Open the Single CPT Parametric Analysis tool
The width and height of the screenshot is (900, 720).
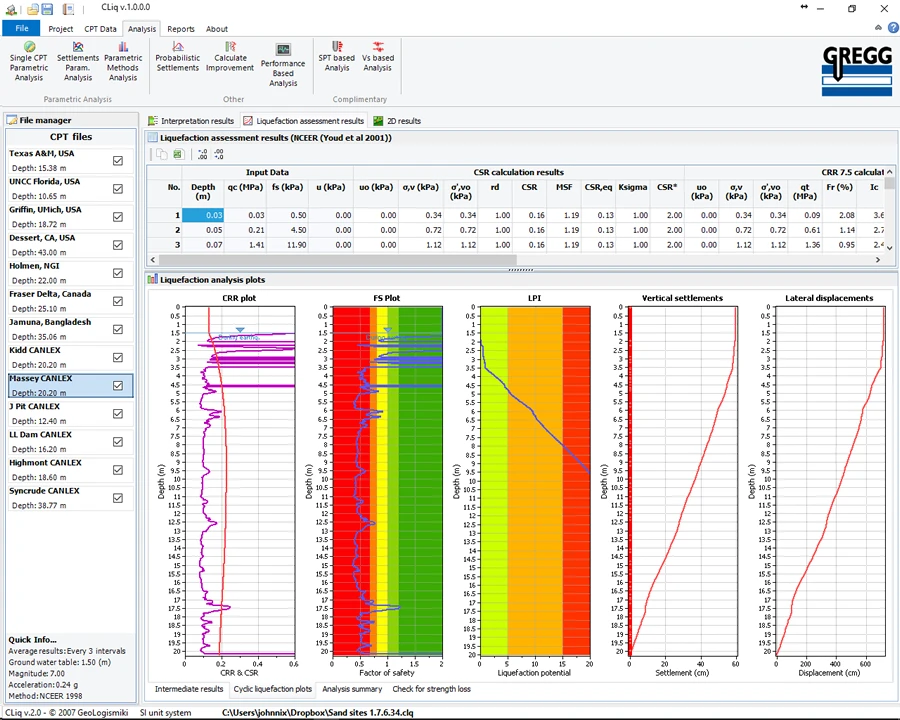click(29, 61)
